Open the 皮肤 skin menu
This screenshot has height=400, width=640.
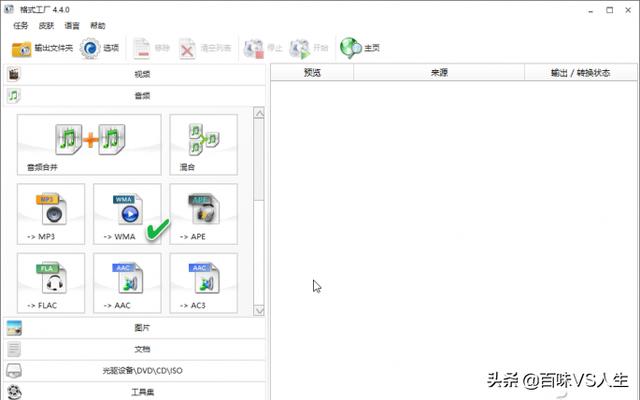[x=46, y=26]
